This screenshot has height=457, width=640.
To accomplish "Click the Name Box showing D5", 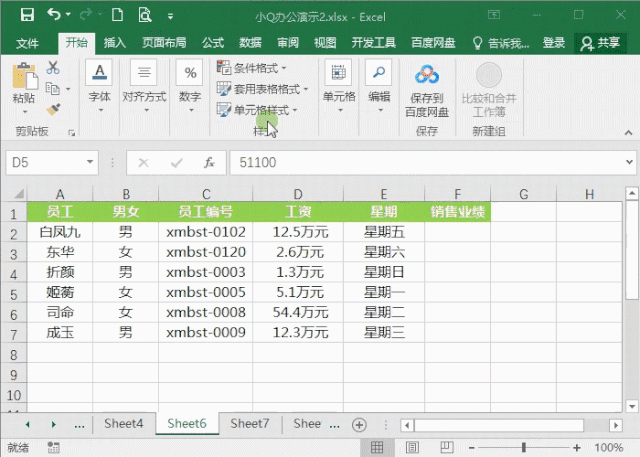I will tap(44, 163).
